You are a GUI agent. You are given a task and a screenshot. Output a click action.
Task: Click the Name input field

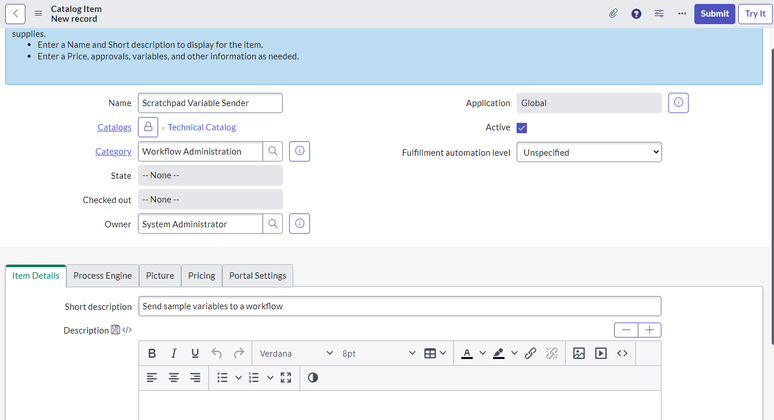tap(210, 103)
